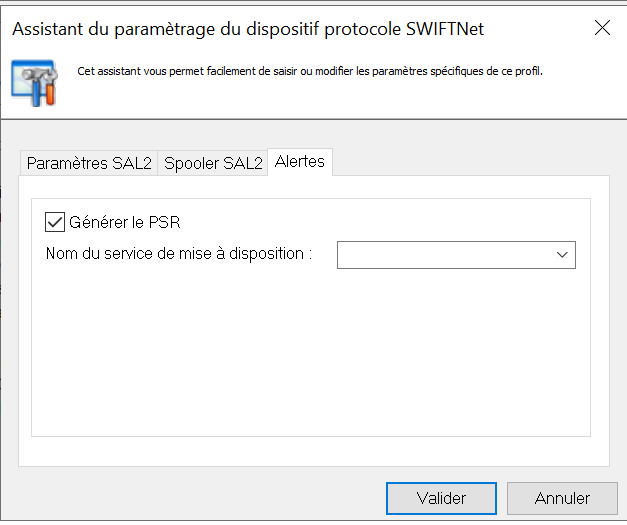Click empty title bar space left of close button
The image size is (627, 525).
(540, 29)
